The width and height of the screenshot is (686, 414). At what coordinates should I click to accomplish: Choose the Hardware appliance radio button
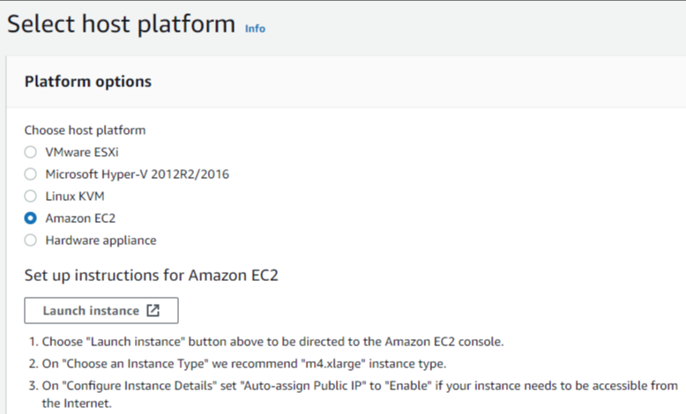click(31, 240)
